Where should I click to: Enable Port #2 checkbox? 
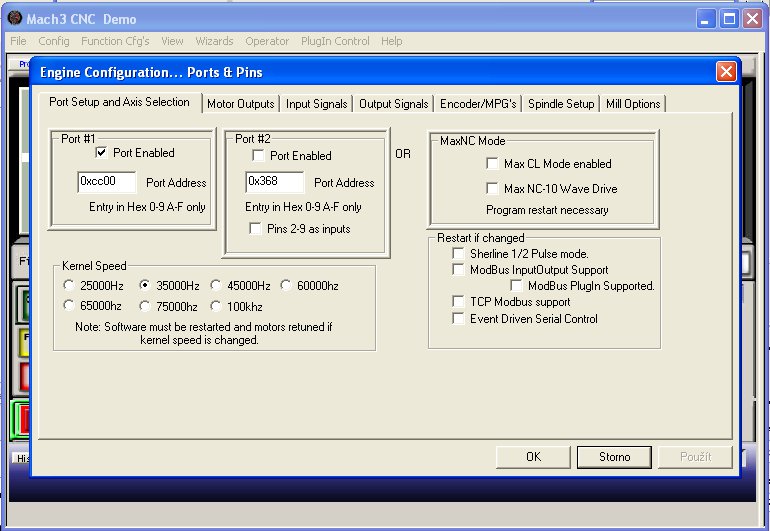point(259,156)
